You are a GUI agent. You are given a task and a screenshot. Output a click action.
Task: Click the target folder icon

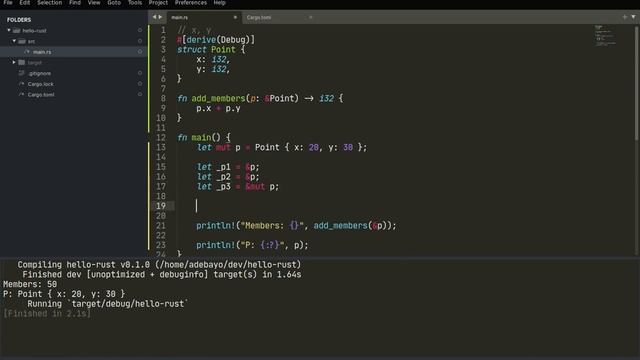[22, 62]
